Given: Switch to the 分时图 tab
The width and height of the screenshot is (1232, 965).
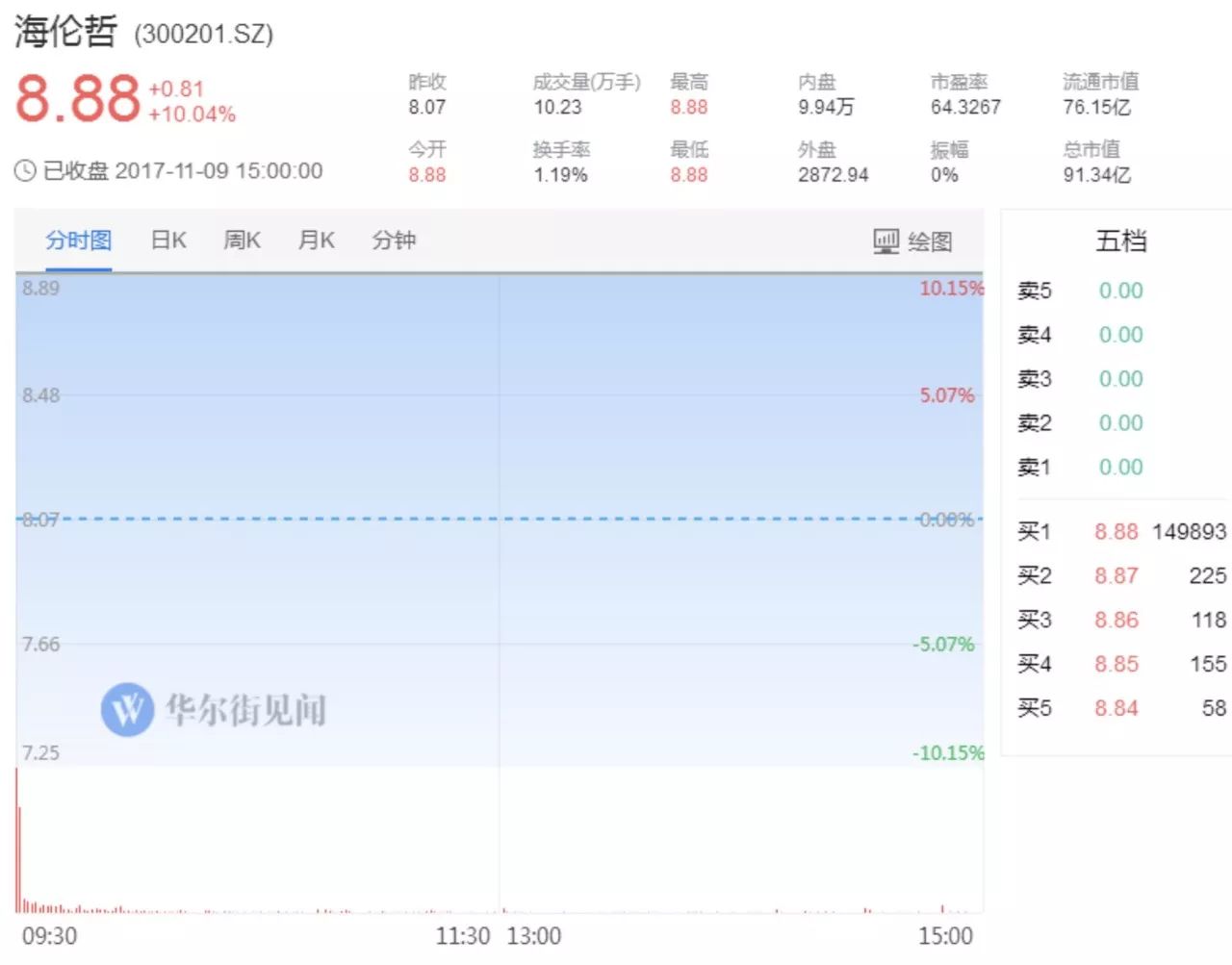Looking at the screenshot, I should [78, 241].
